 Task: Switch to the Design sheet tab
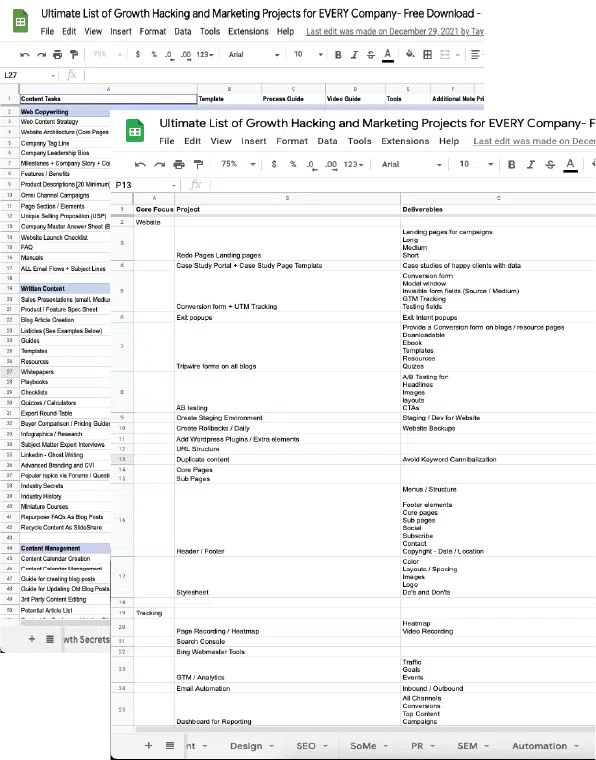pos(251,746)
